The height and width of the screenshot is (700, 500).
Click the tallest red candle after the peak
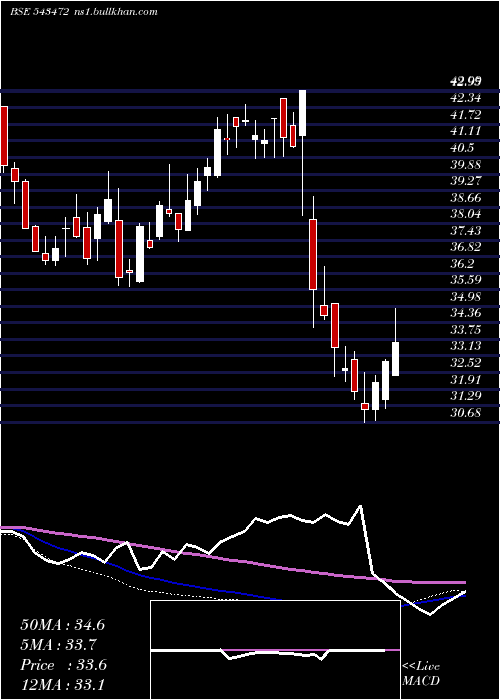click(x=313, y=254)
